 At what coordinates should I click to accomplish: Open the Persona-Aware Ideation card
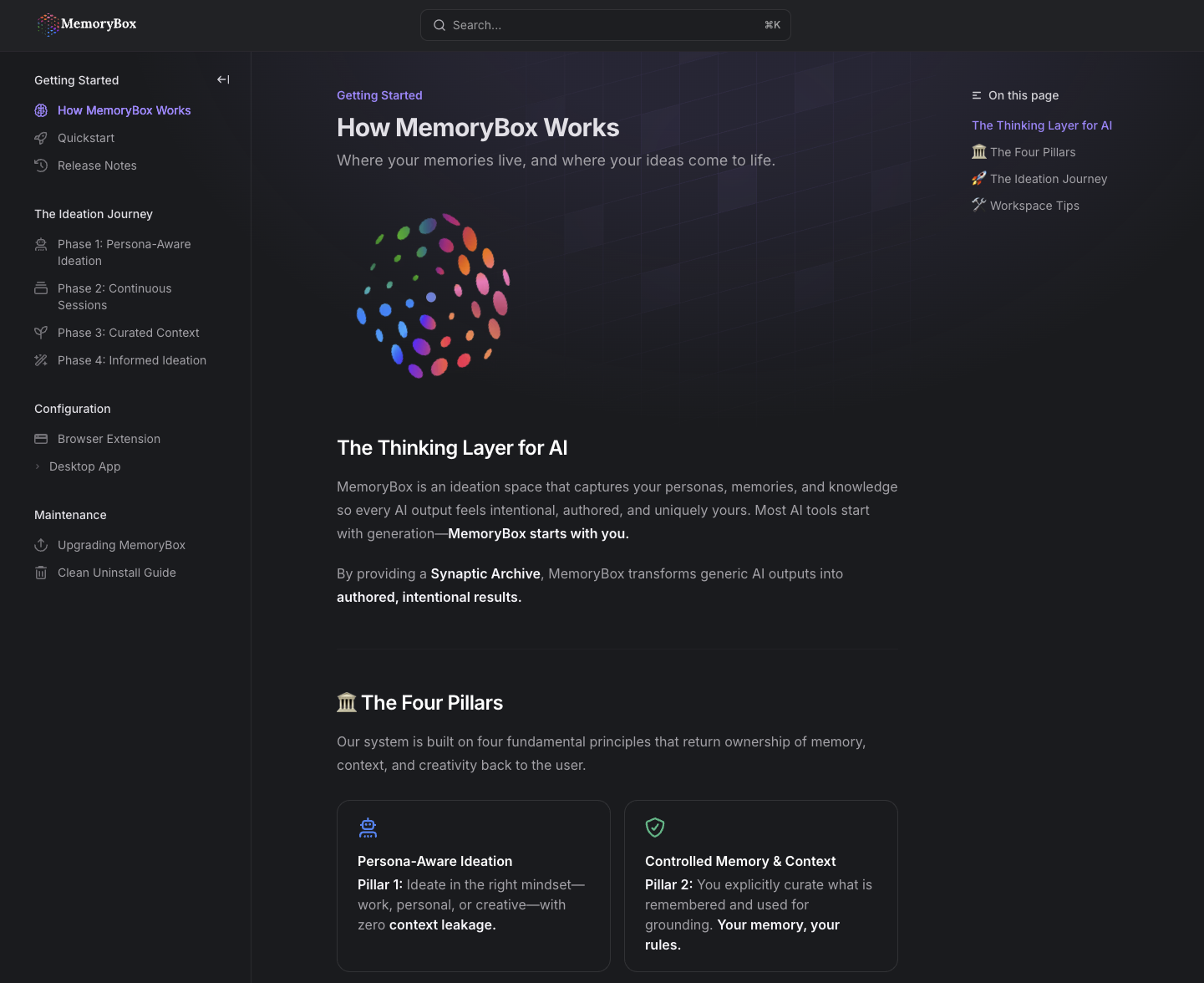coord(474,886)
